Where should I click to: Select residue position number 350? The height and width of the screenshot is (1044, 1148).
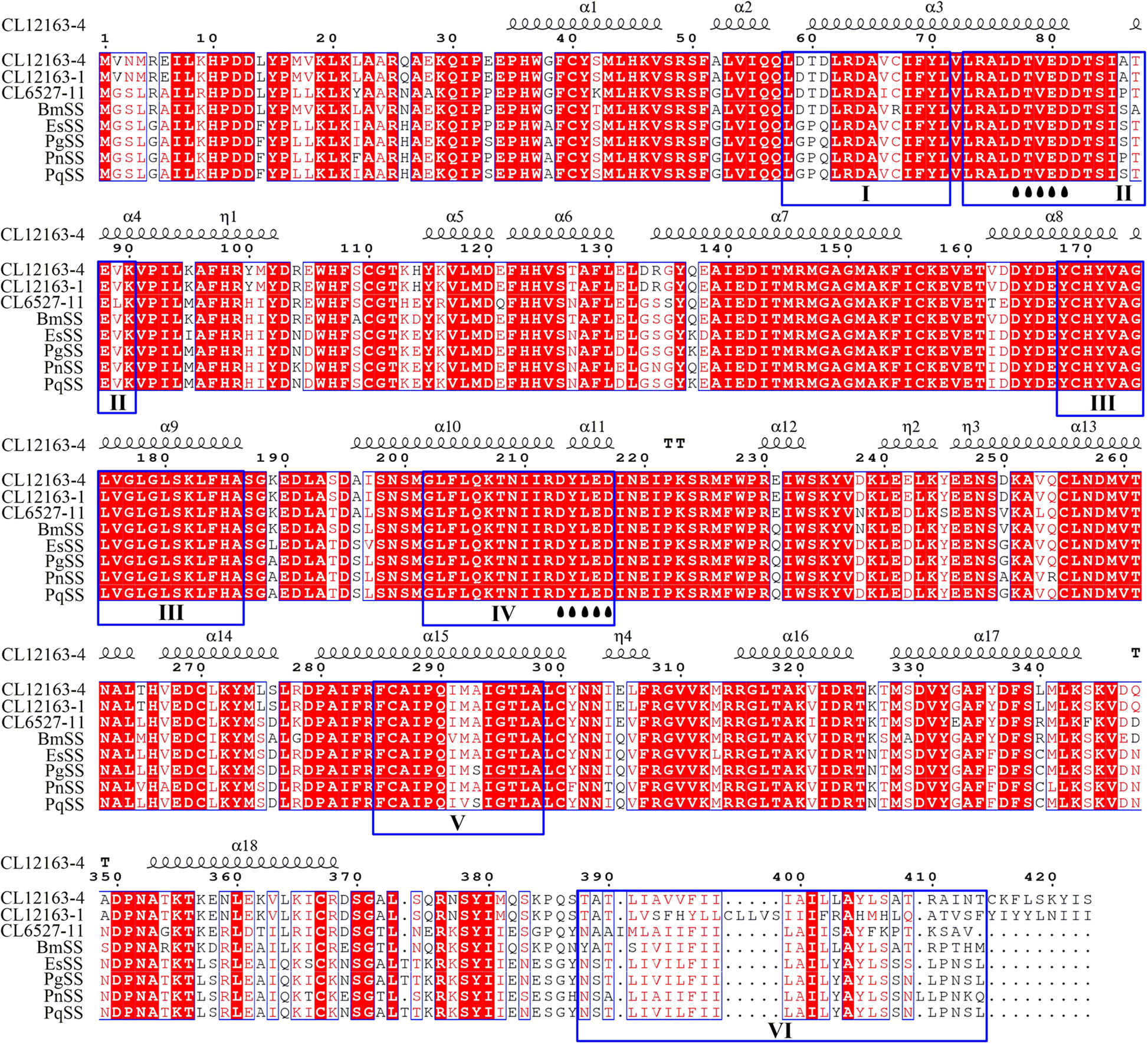(x=106, y=877)
